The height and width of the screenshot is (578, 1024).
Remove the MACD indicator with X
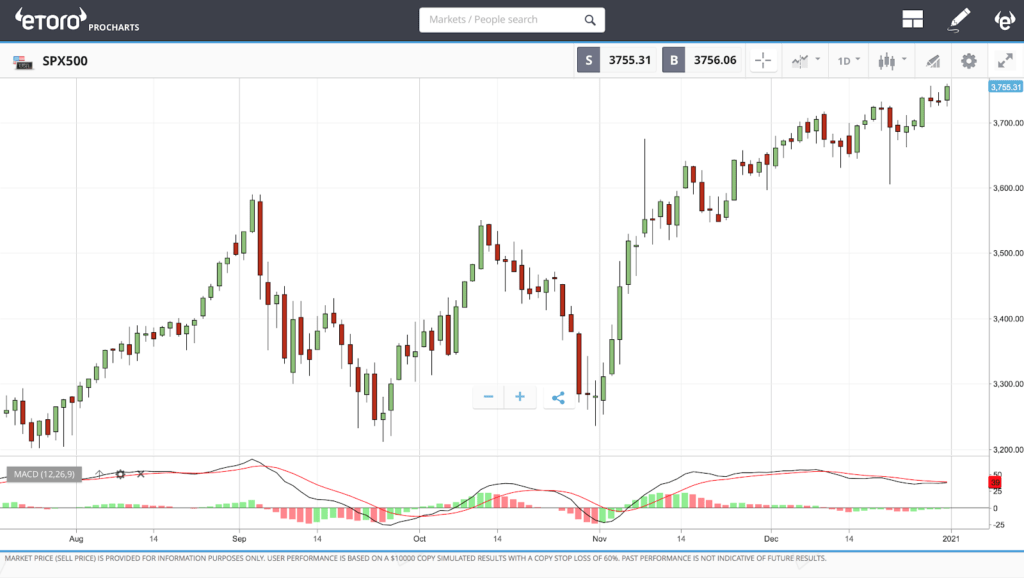click(140, 474)
